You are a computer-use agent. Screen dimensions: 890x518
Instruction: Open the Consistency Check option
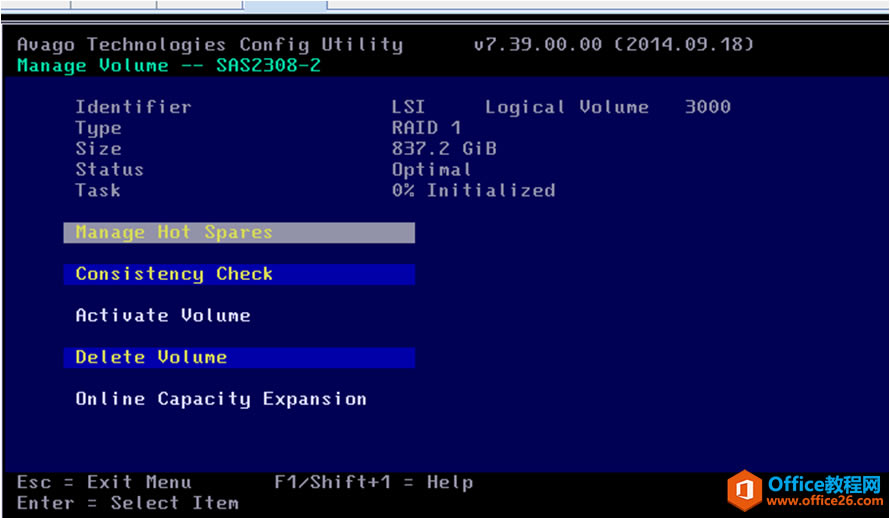tap(239, 275)
